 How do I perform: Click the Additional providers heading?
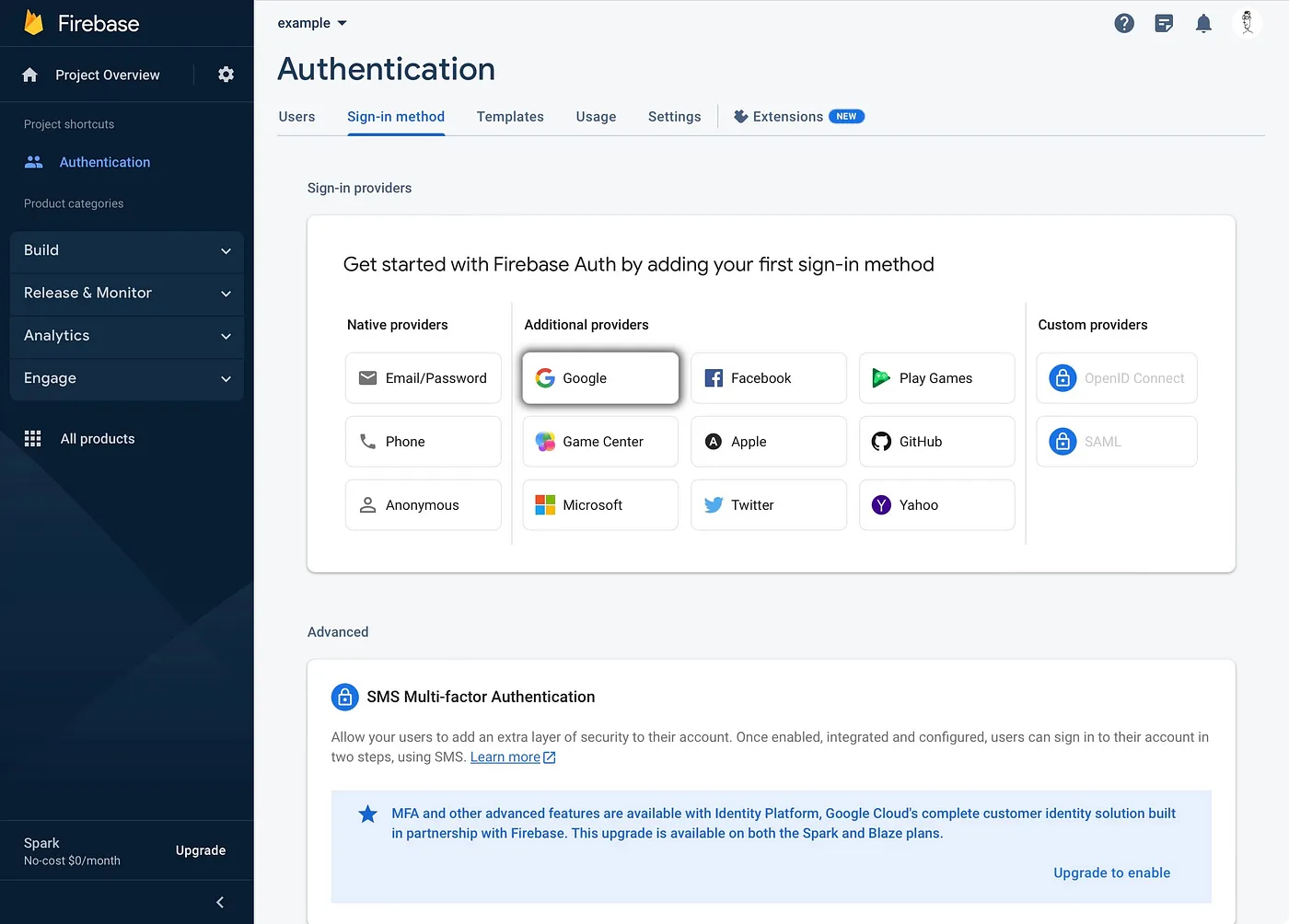(x=586, y=325)
